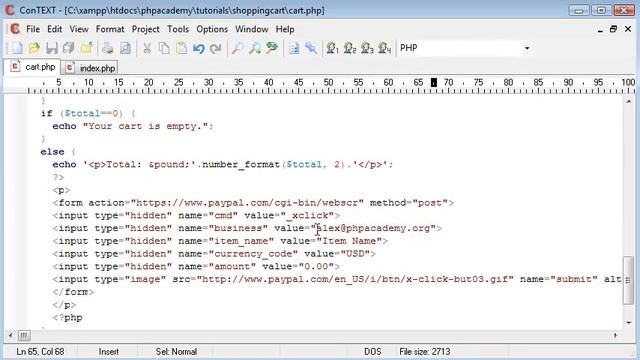Click the DOS file format status entry

[x=372, y=351]
